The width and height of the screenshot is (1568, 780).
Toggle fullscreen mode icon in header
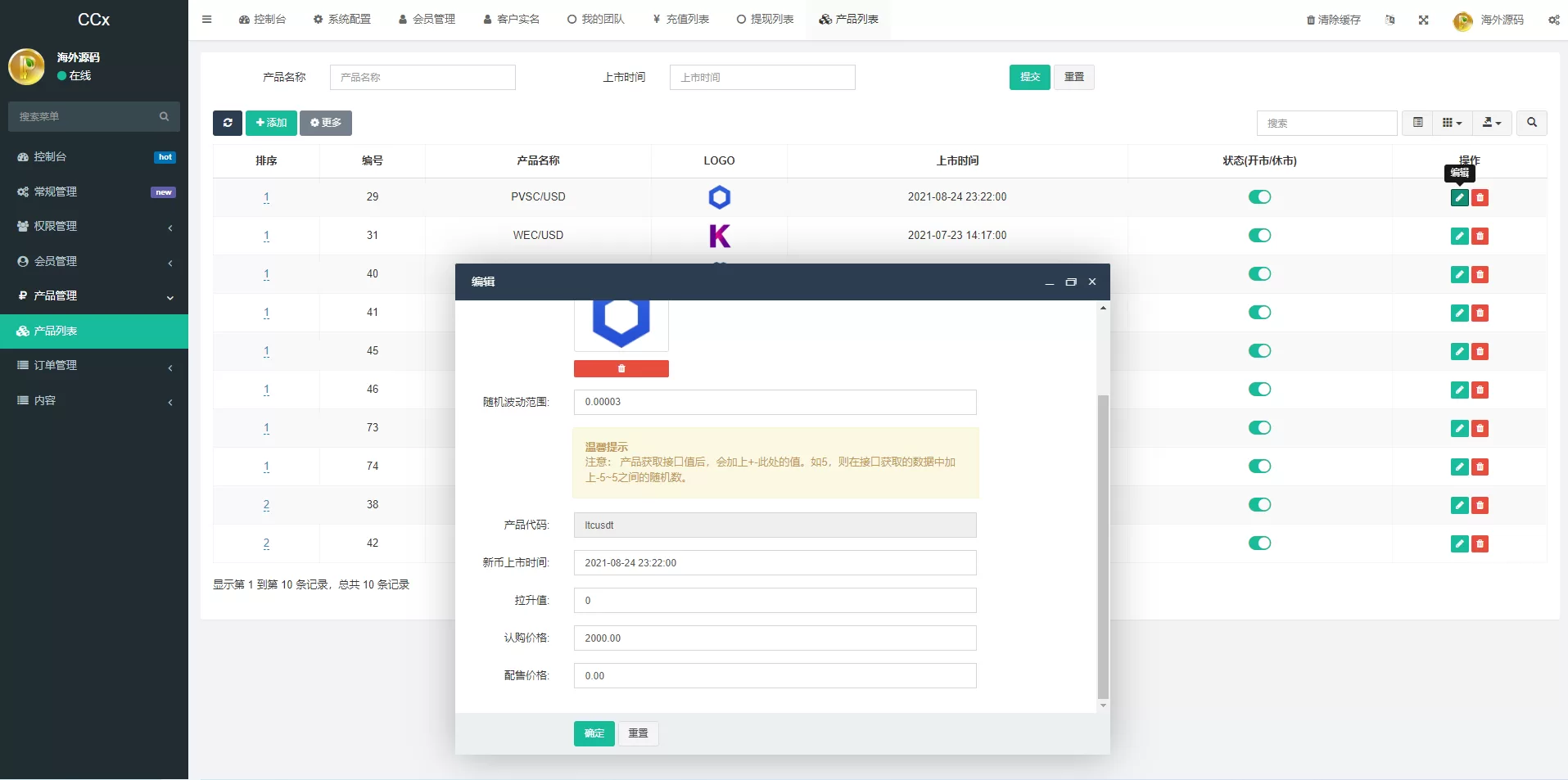coord(1423,20)
